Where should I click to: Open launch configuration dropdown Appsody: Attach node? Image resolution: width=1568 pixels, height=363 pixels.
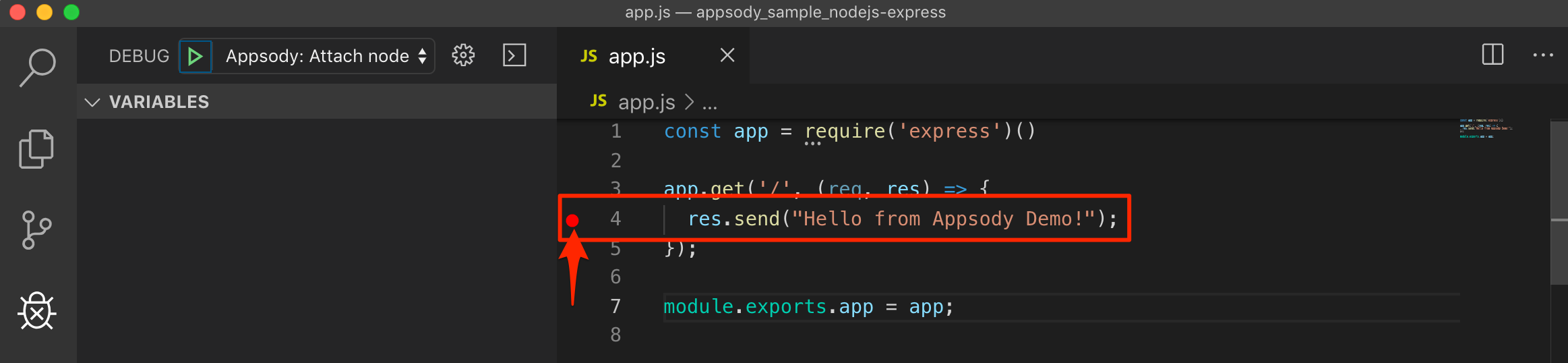[325, 56]
